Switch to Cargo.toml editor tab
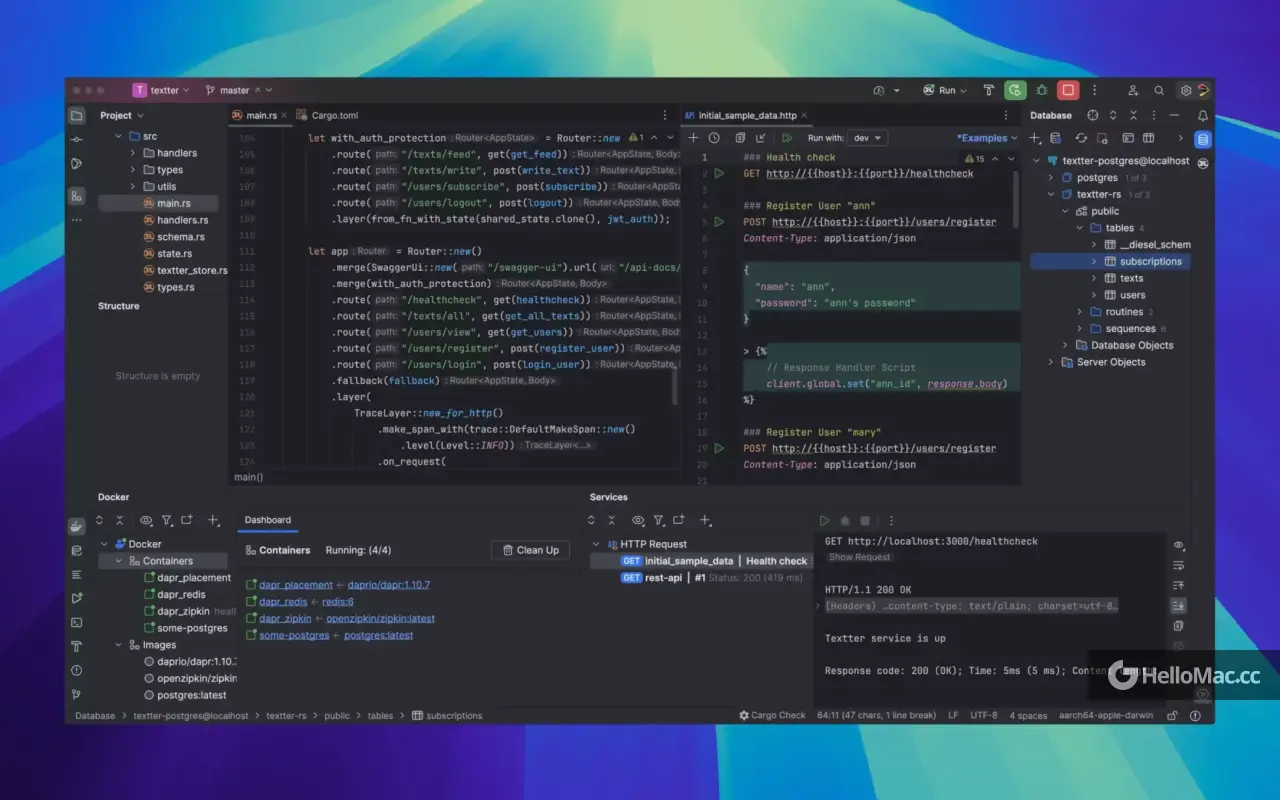The image size is (1280, 800). click(328, 115)
